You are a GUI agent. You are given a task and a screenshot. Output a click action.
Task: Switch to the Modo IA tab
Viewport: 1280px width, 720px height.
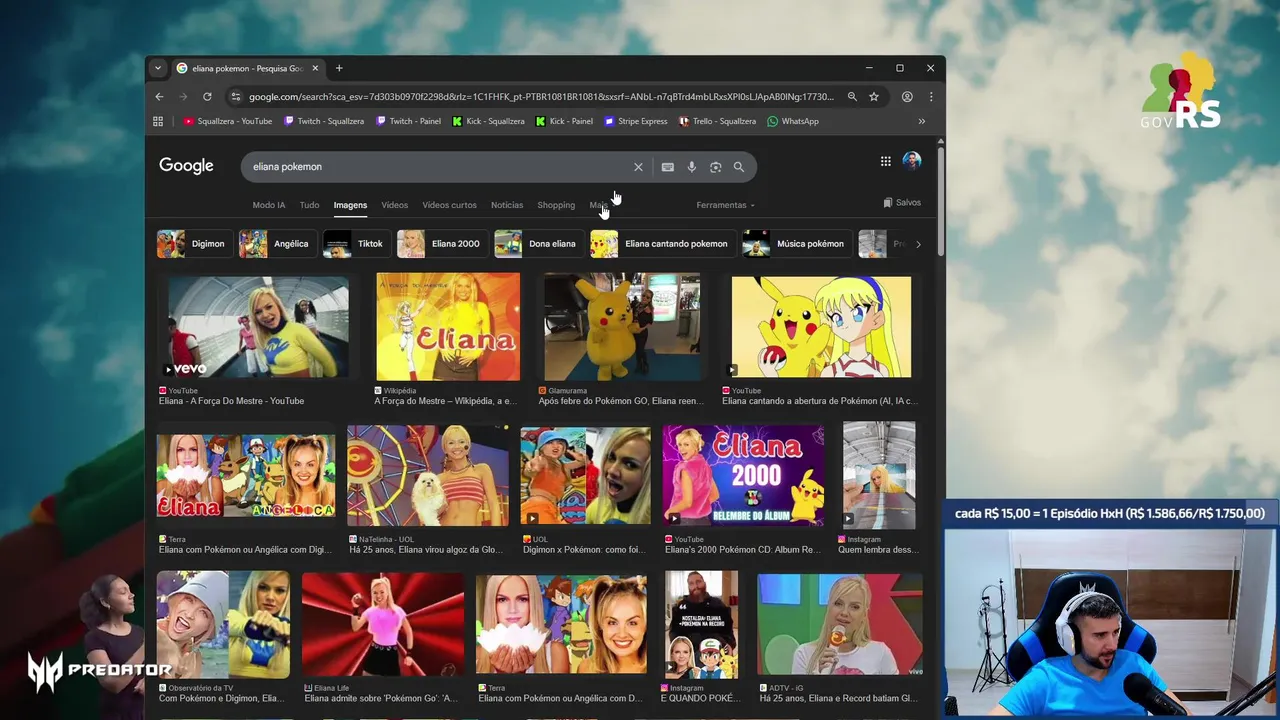269,205
